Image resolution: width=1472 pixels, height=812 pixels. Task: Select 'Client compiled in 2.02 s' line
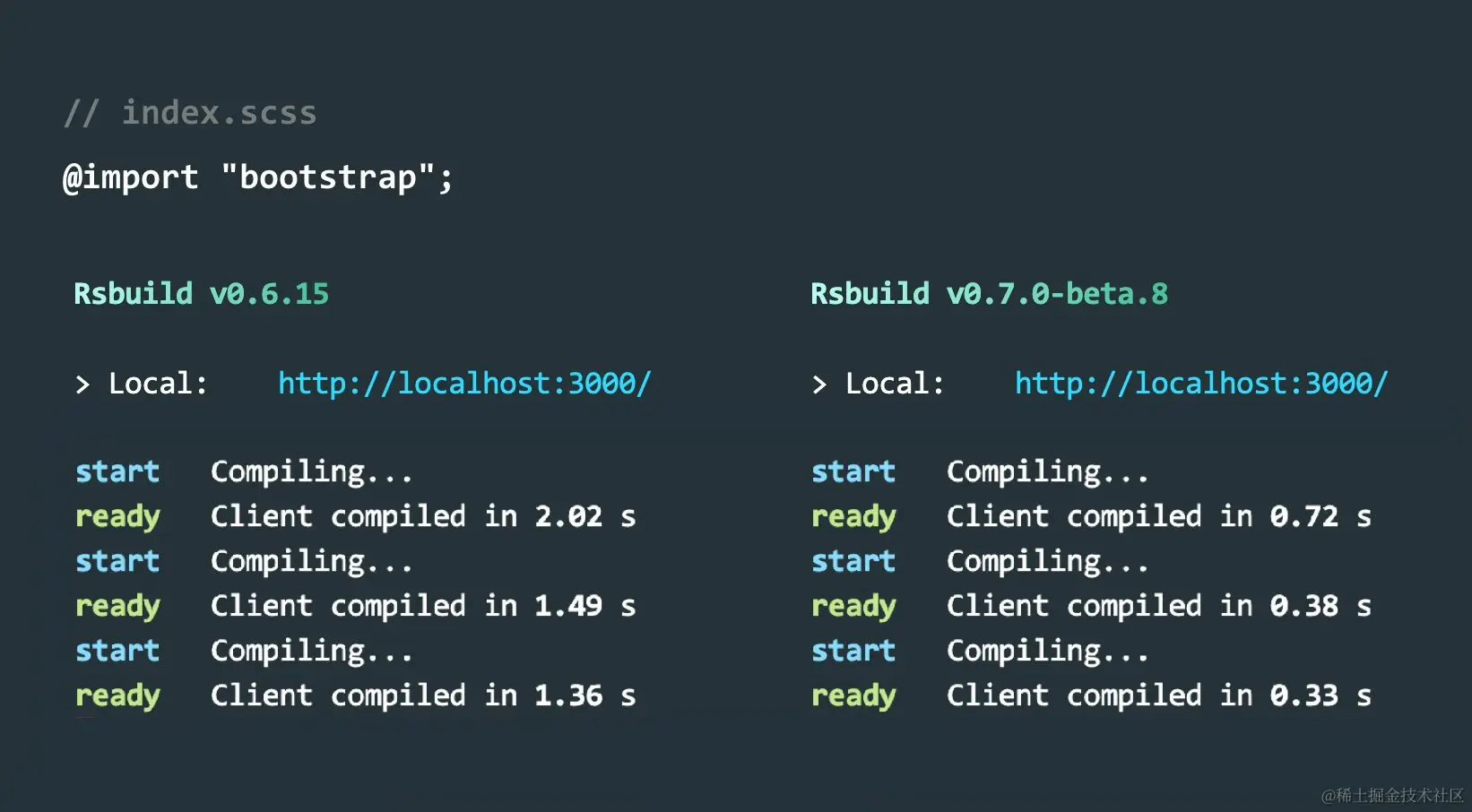click(x=423, y=516)
